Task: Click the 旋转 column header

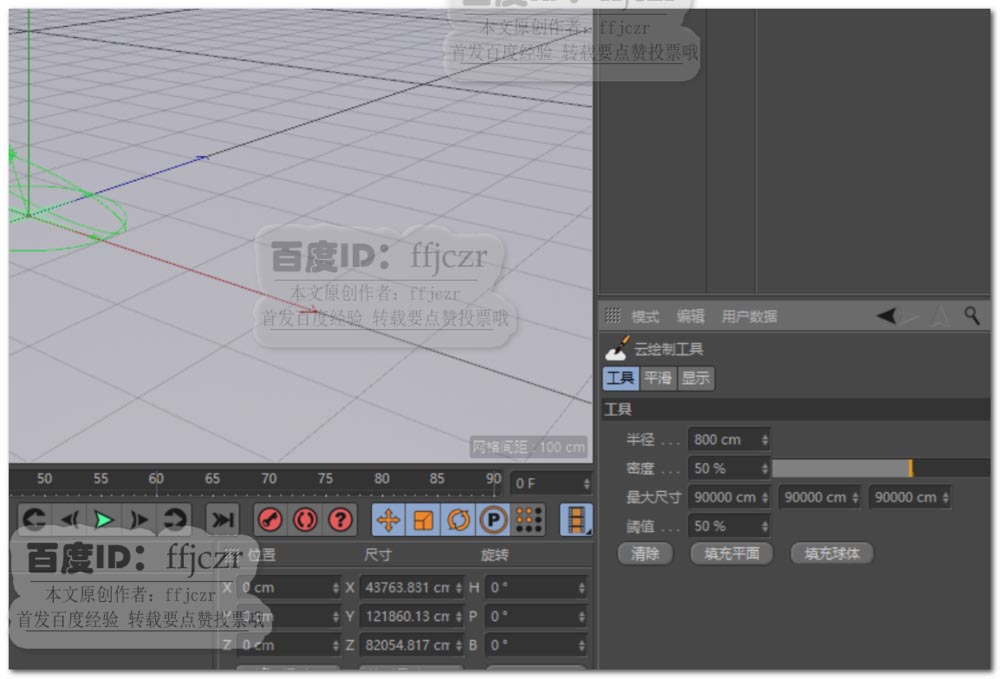Action: (x=494, y=555)
